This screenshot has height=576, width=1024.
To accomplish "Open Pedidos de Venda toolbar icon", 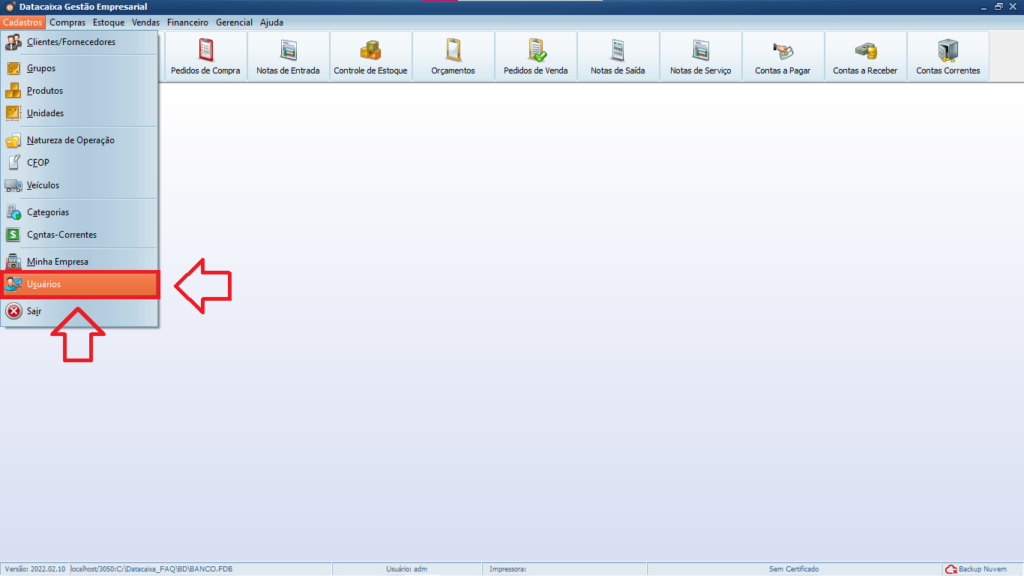I will pyautogui.click(x=536, y=50).
